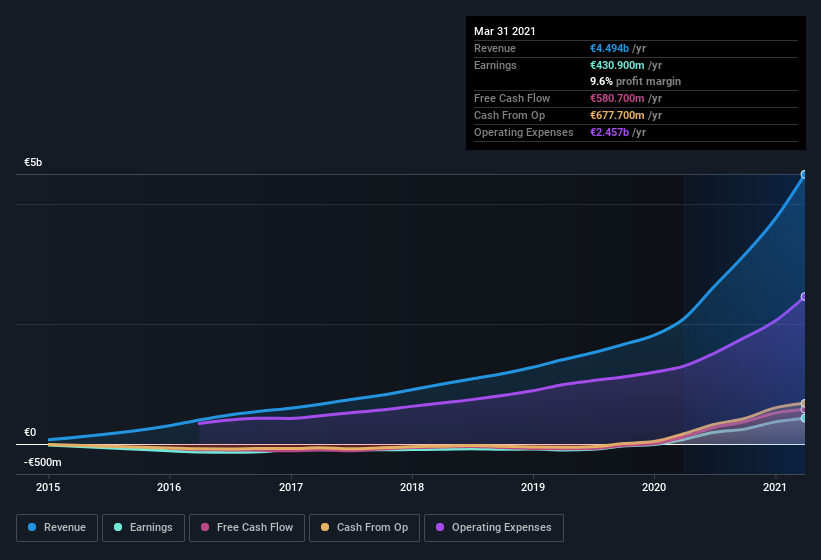Click the Cash From Op endpoint marker

tap(804, 403)
